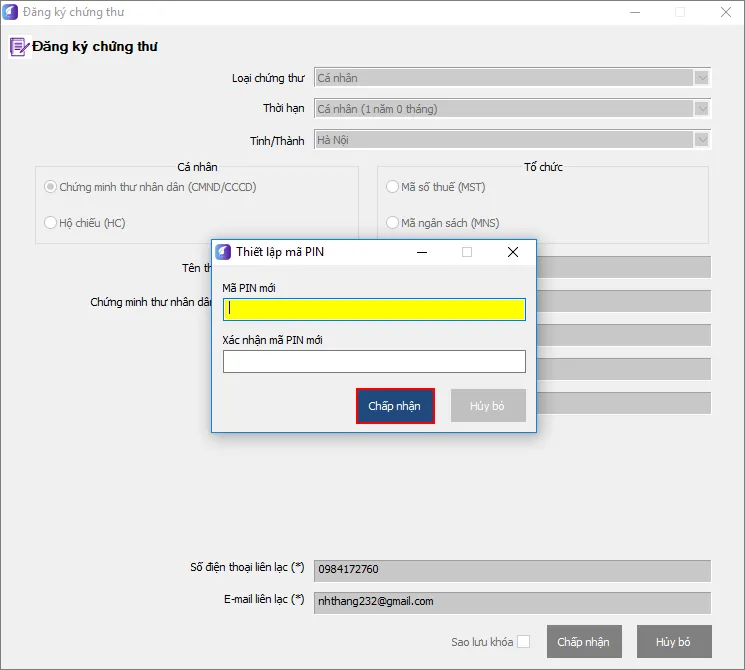Minimize the Thiết lập mã PIN dialog
Screen dimensions: 745x670
point(421,252)
